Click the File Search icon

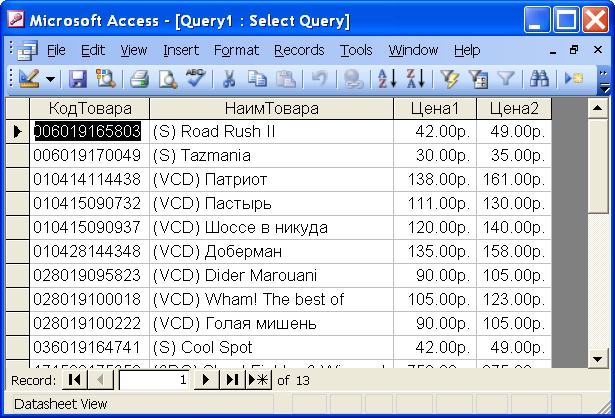106,79
